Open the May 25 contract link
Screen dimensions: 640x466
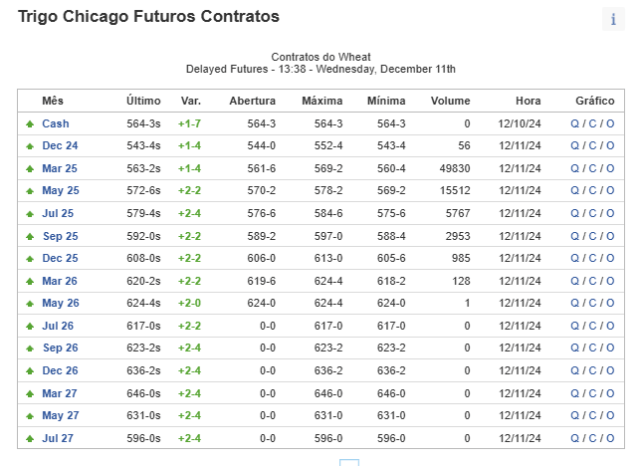60,191
